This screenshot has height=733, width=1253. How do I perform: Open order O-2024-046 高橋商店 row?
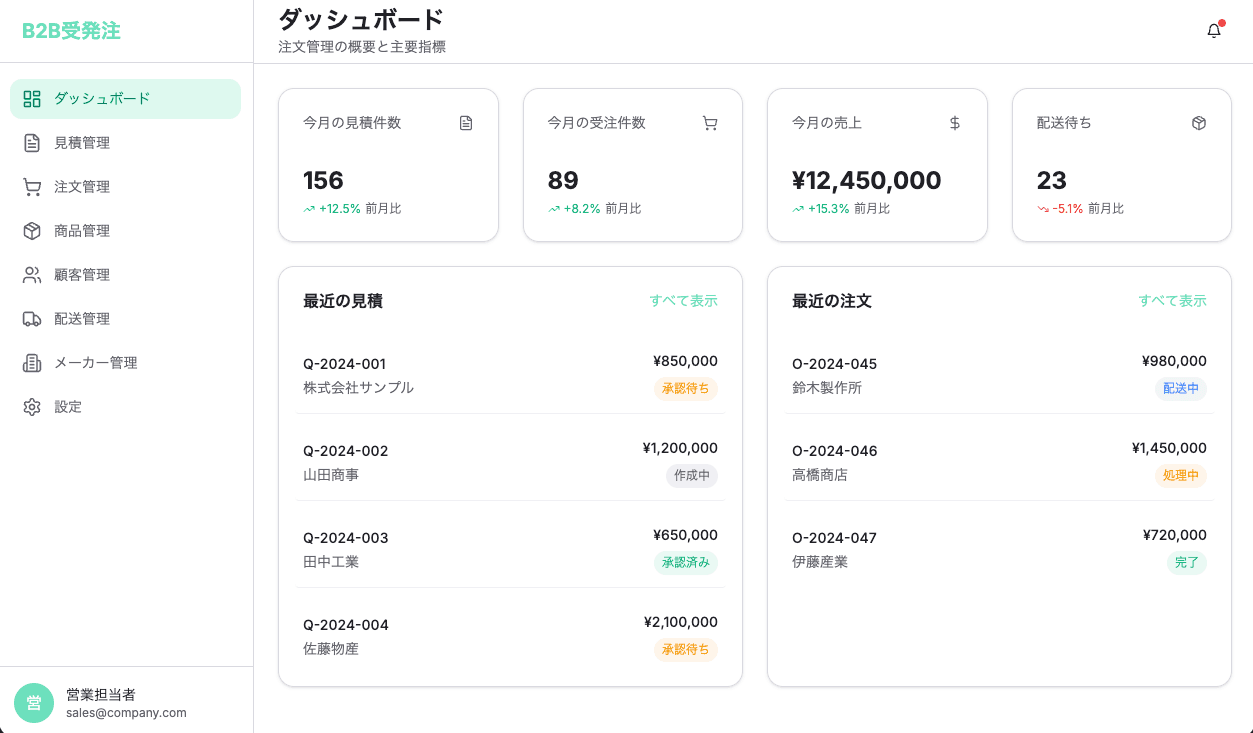point(999,462)
